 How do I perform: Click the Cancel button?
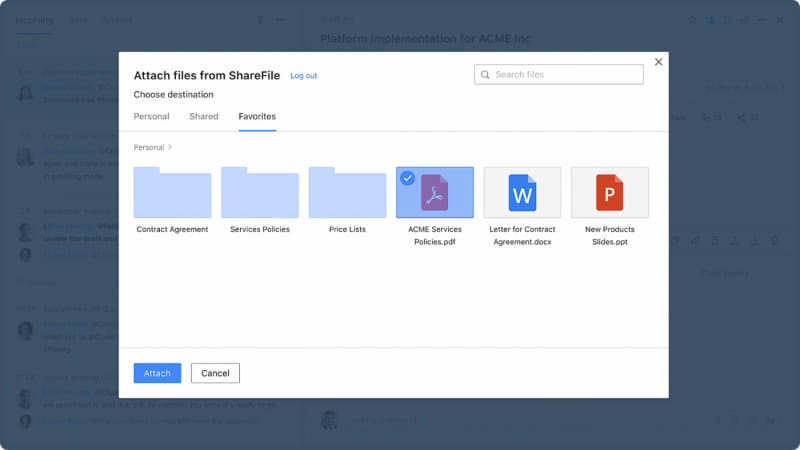[x=215, y=373]
